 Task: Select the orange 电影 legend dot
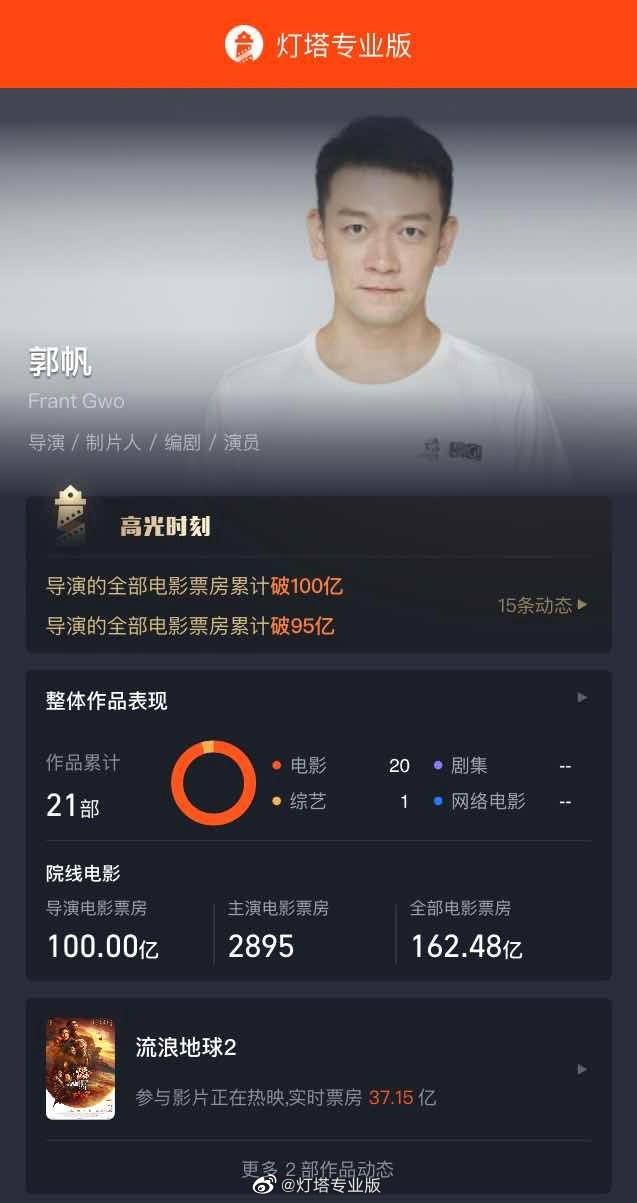pos(276,766)
